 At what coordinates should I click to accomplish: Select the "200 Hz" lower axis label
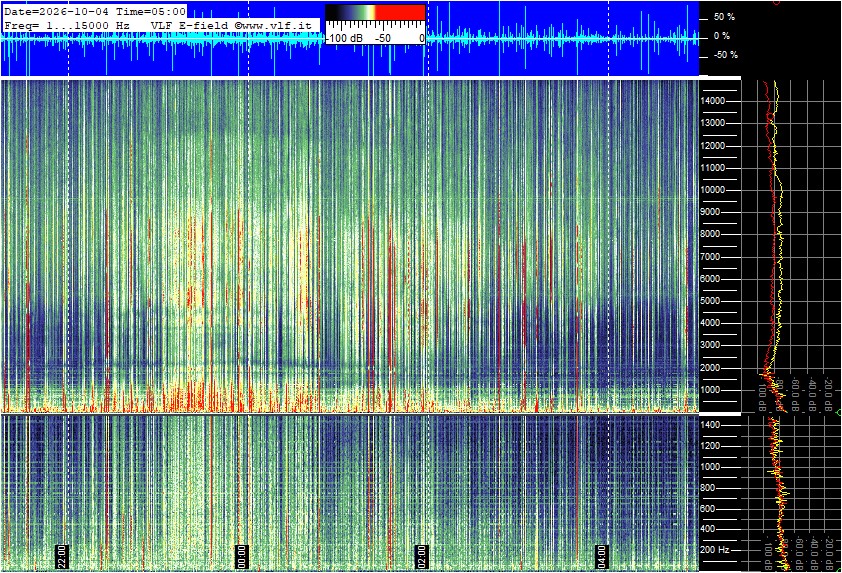[x=715, y=550]
